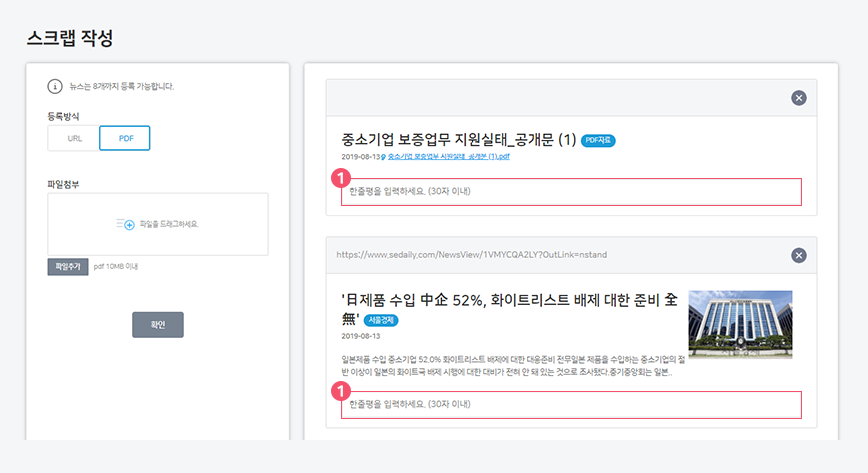Screen dimensions: 868x473
Task: Click the 2019-08-13 date on the news card
Action: click(x=360, y=336)
